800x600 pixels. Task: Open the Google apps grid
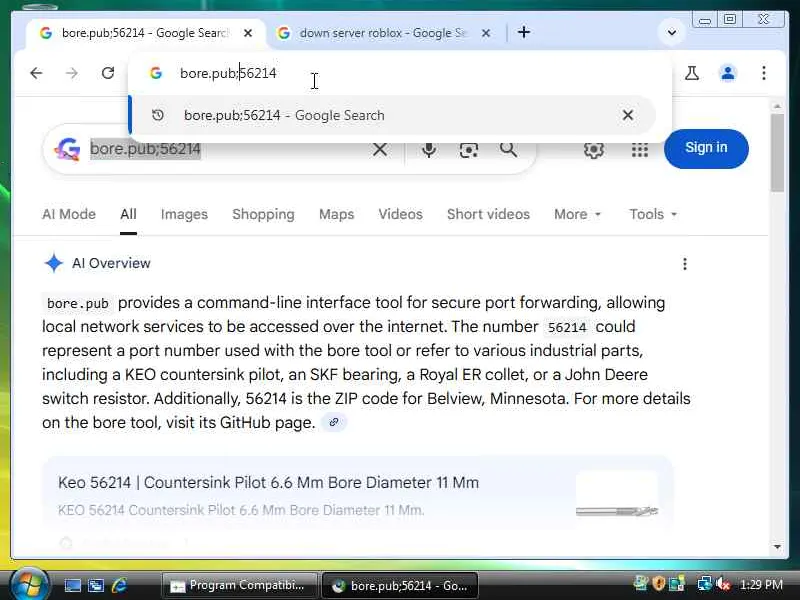[639, 149]
